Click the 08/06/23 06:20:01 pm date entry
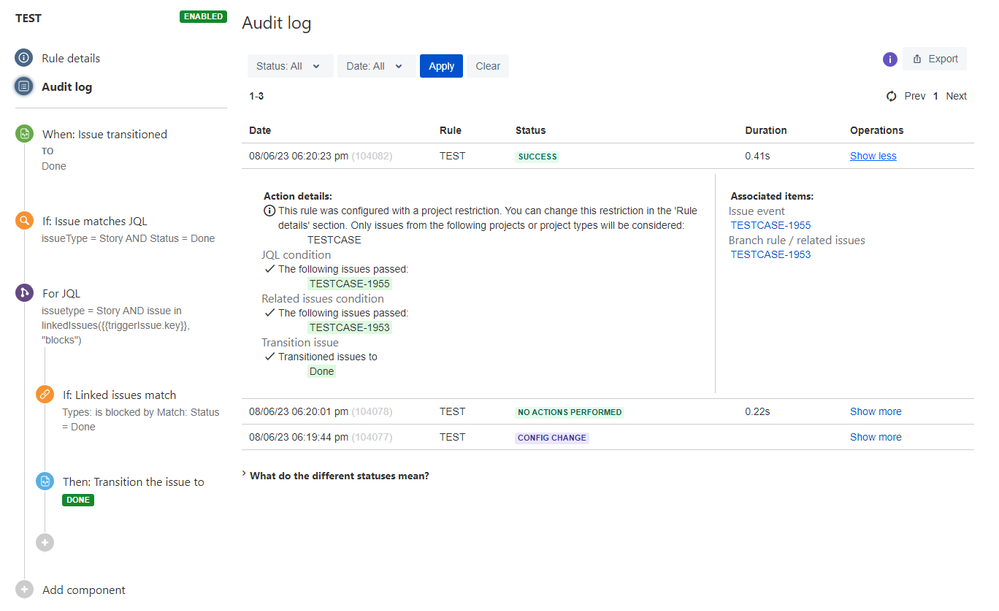 point(298,412)
